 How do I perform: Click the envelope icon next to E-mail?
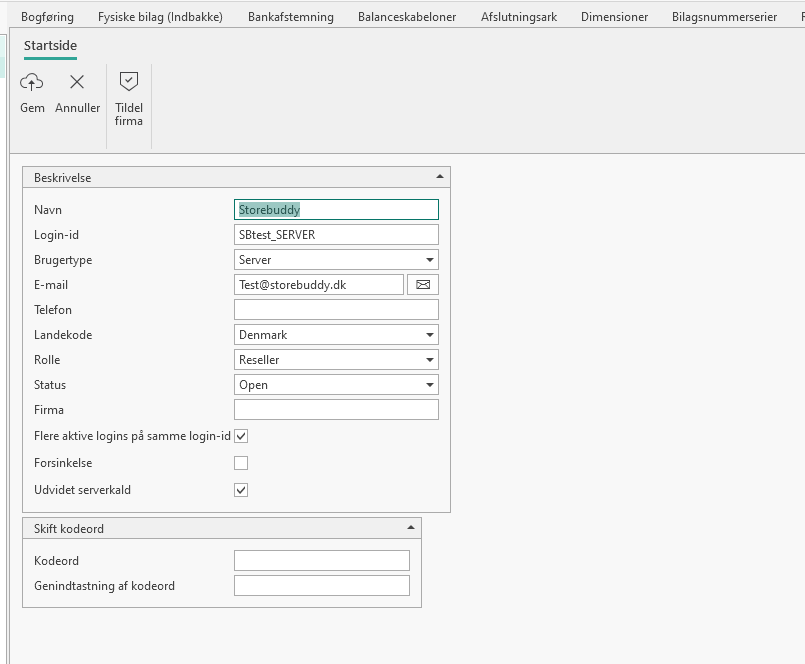[423, 285]
